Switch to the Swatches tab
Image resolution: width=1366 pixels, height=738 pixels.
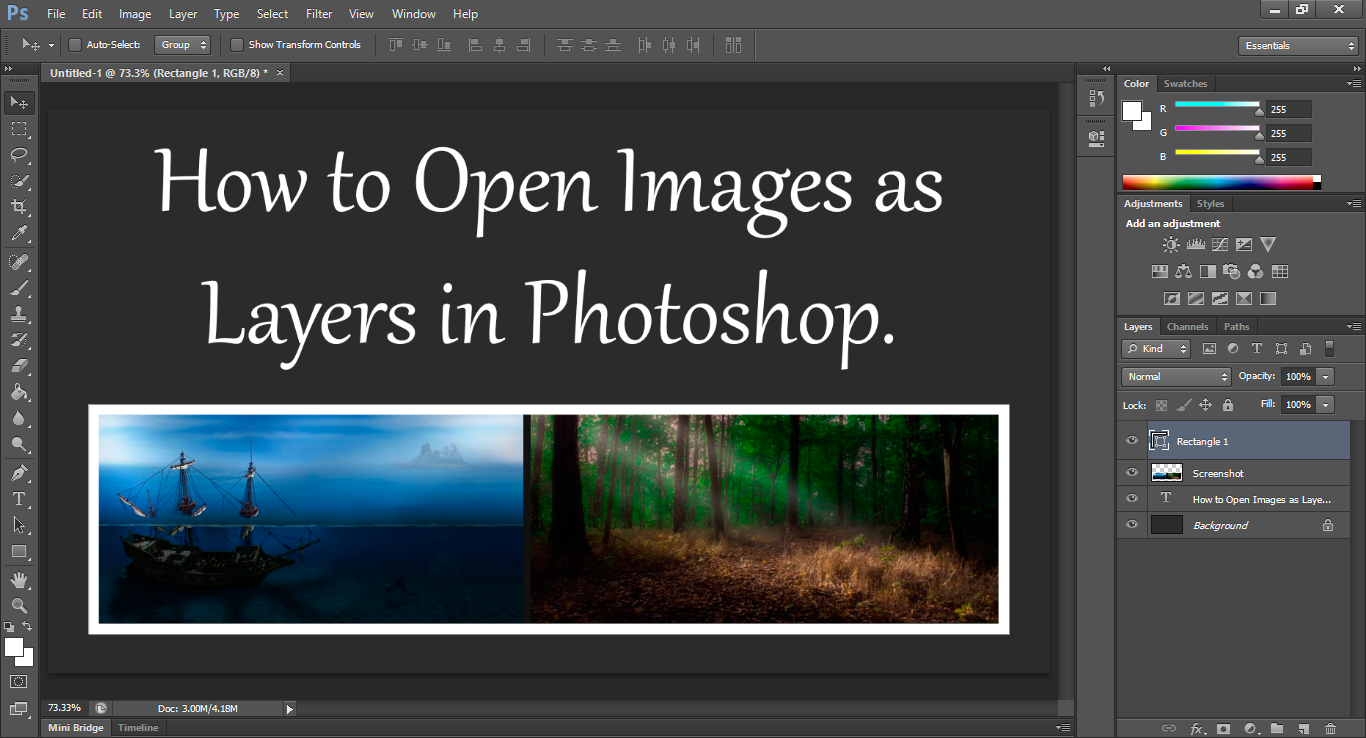tap(1186, 84)
